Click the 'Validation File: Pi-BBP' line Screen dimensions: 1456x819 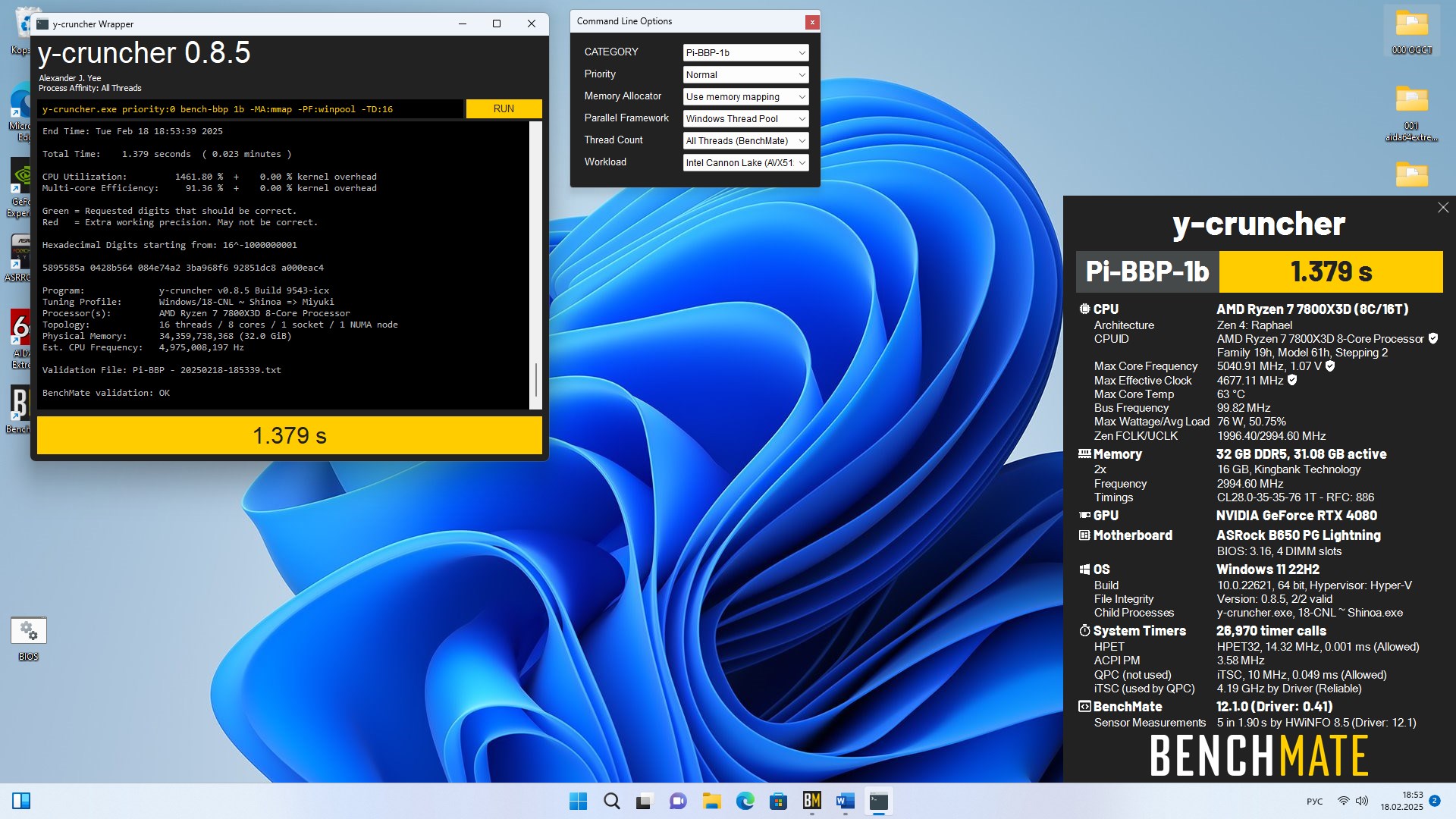pos(162,370)
